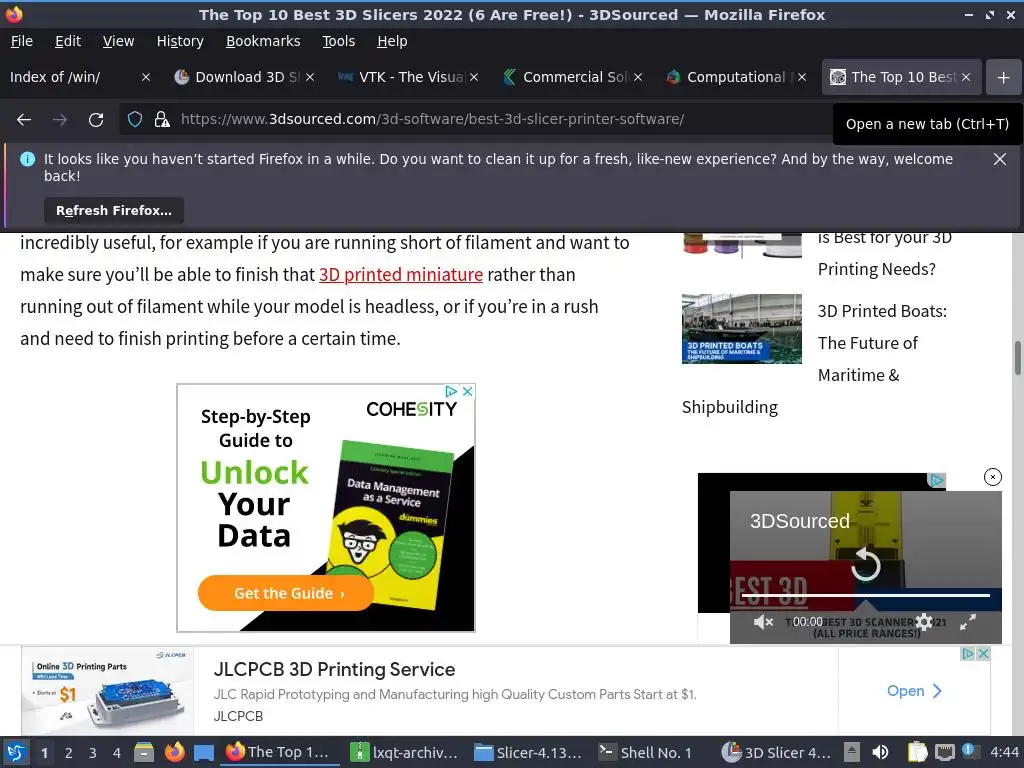This screenshot has width=1024, height=768.
Task: Switch to virtual desktop 4
Action: tap(117, 753)
